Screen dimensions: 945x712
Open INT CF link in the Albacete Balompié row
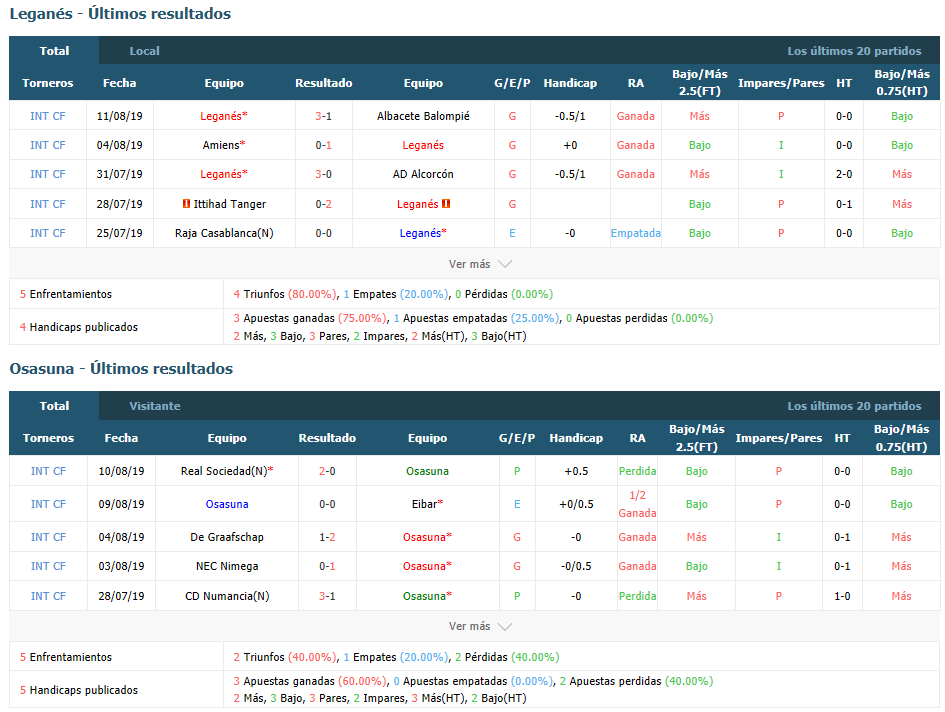point(48,116)
